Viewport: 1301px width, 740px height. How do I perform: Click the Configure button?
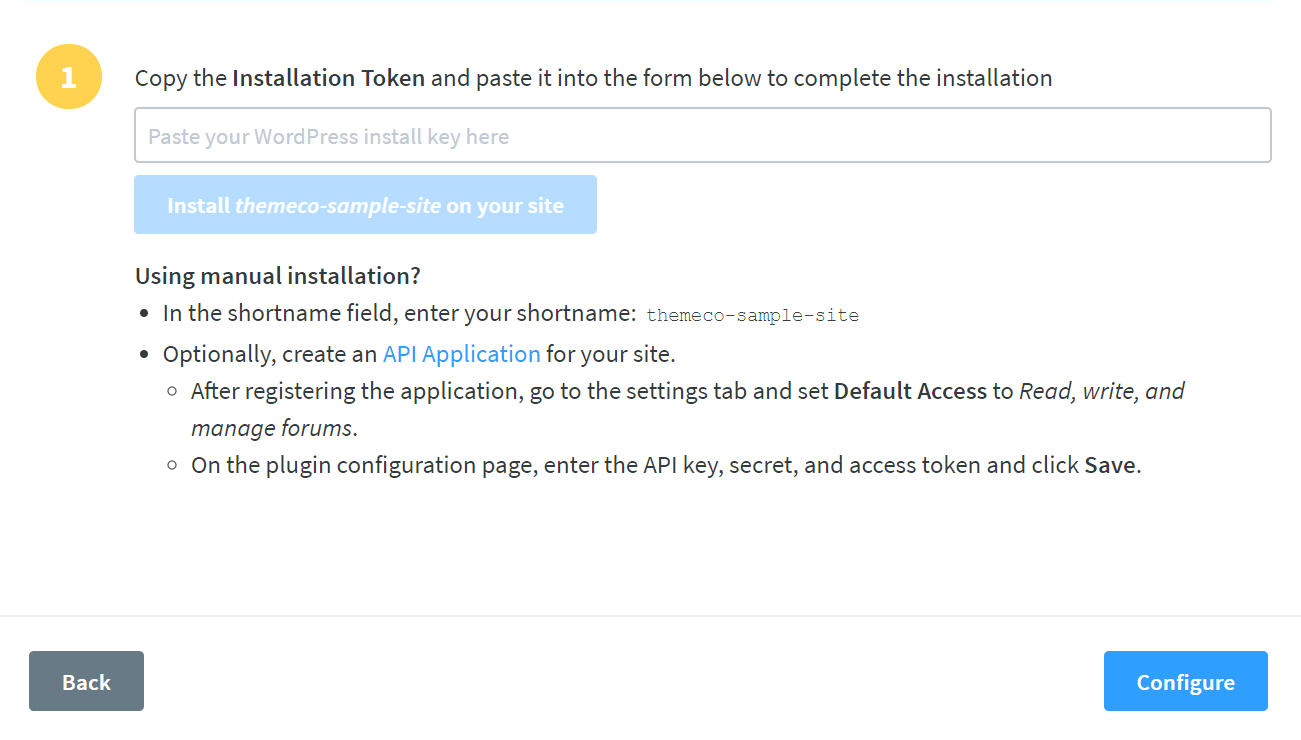[x=1185, y=681]
